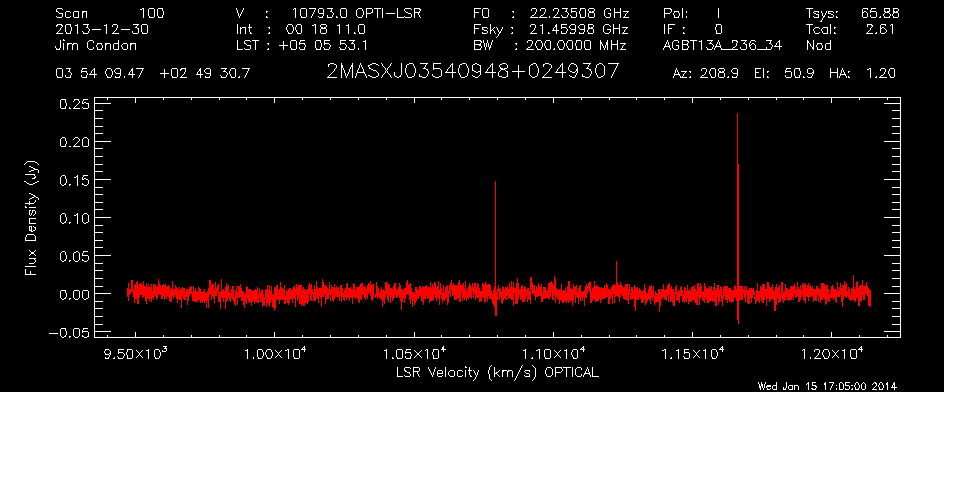Select the scan number 100 in the header
This screenshot has height=490, width=962.
pyautogui.click(x=152, y=13)
